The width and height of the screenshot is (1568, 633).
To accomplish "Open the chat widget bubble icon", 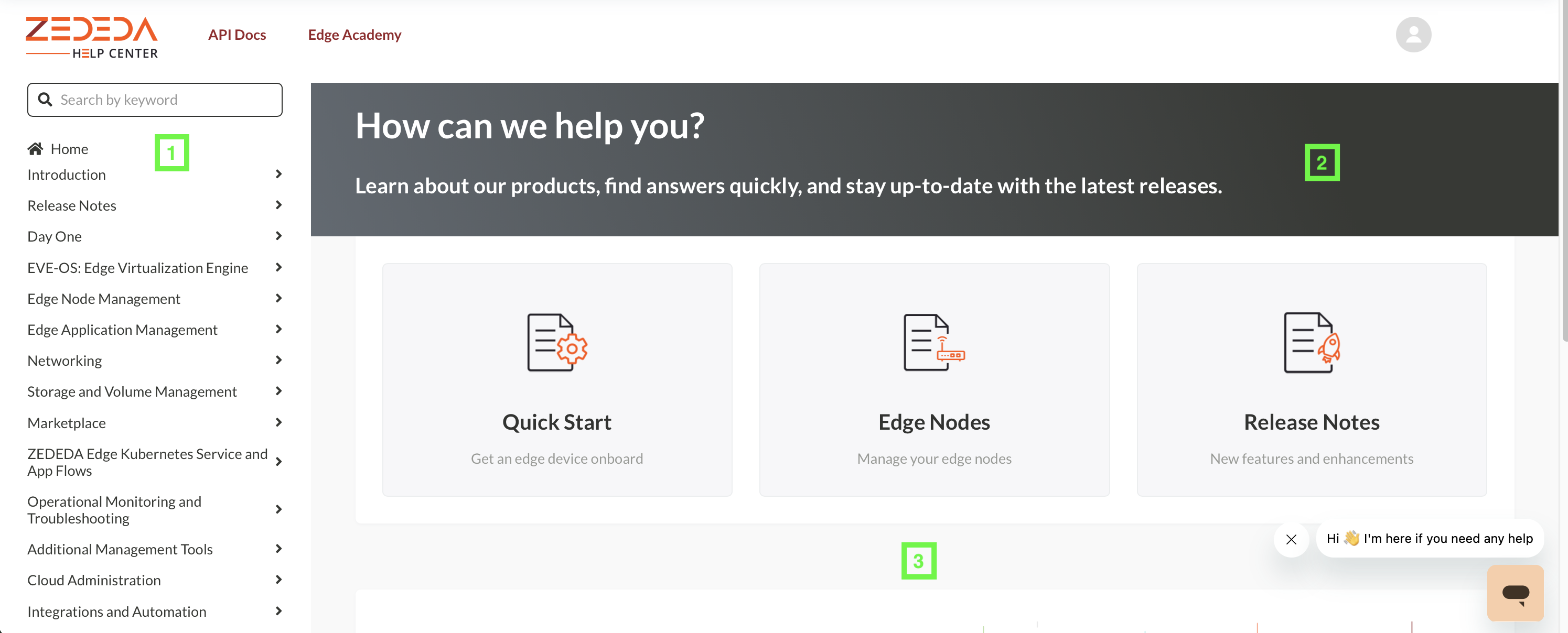I will tap(1515, 592).
